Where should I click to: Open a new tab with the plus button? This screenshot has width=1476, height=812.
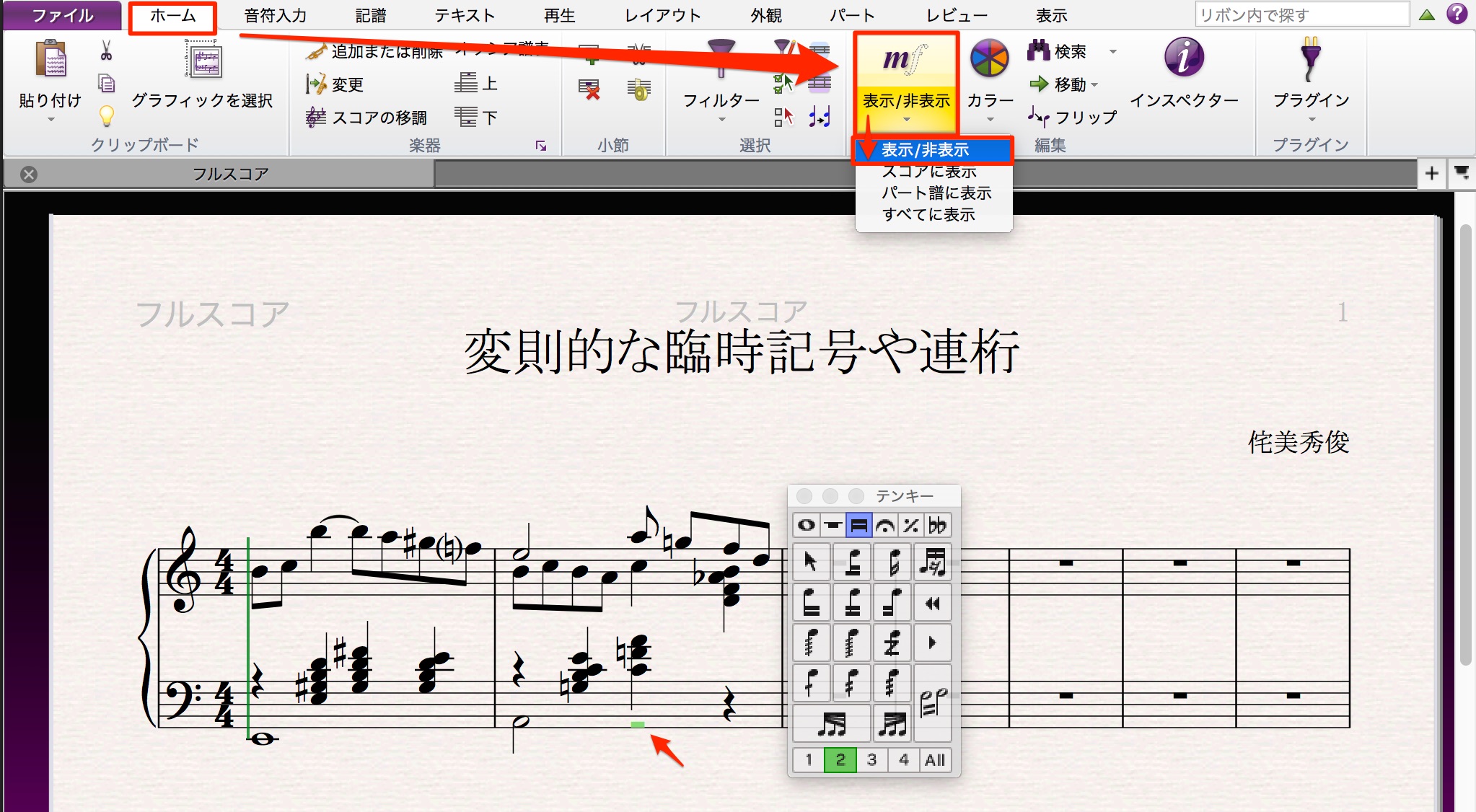(x=1432, y=173)
